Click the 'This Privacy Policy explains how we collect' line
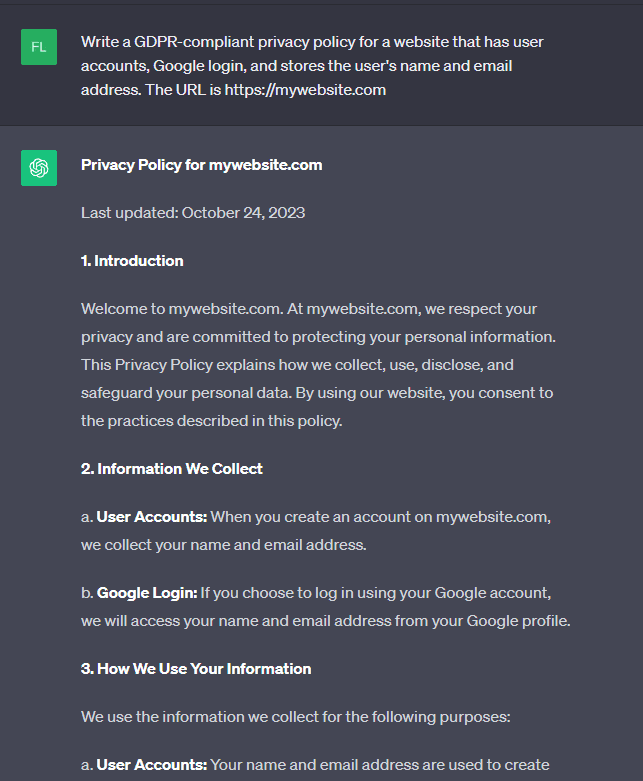Image resolution: width=643 pixels, height=781 pixels. click(297, 365)
